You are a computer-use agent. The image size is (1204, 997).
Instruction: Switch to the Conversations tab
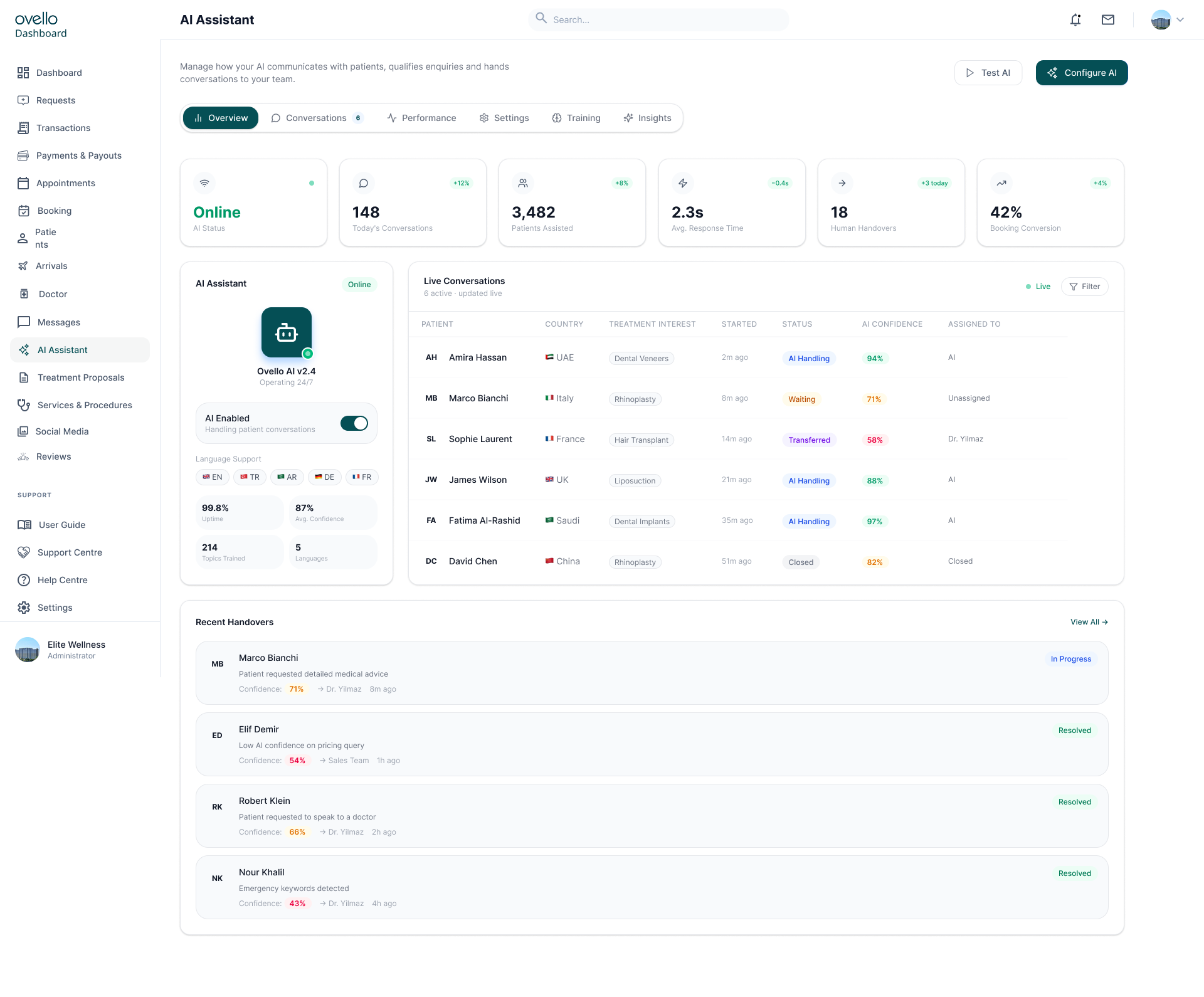point(317,118)
